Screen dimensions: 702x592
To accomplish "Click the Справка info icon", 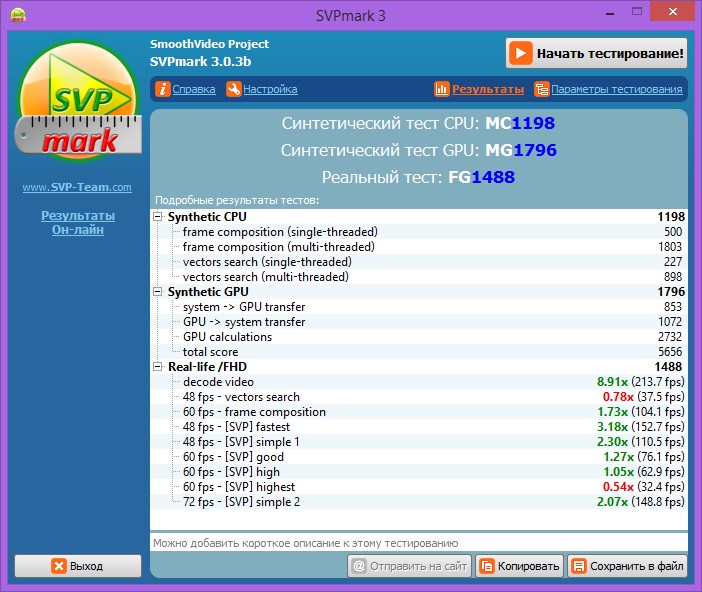I will (163, 89).
